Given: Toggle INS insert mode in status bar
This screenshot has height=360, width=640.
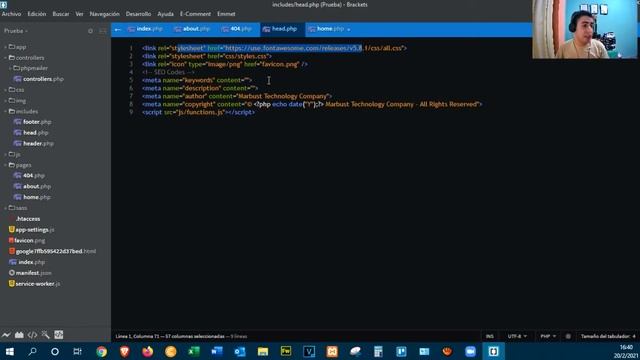Looking at the screenshot, I should point(489,336).
